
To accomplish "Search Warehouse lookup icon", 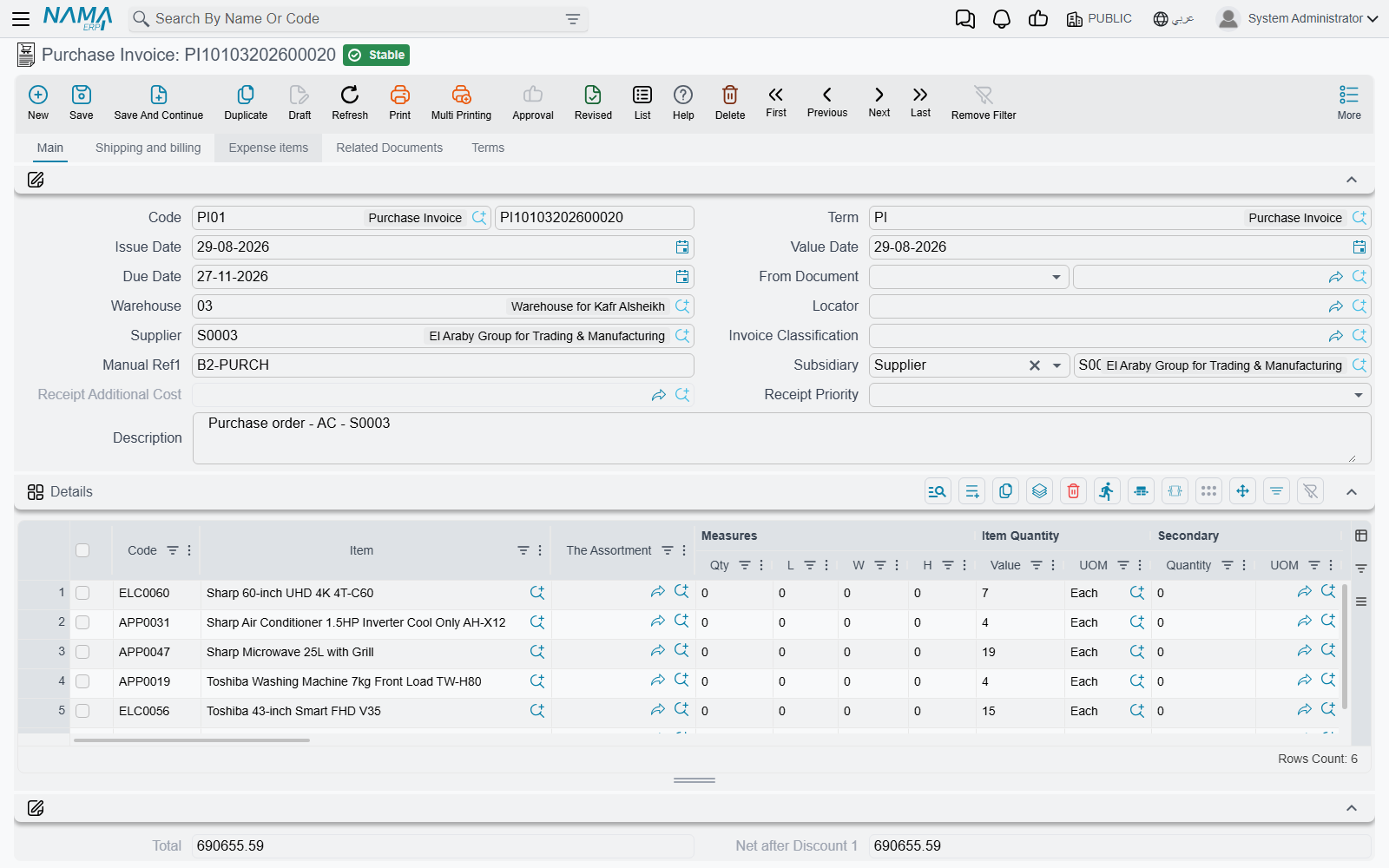I will (x=682, y=306).
